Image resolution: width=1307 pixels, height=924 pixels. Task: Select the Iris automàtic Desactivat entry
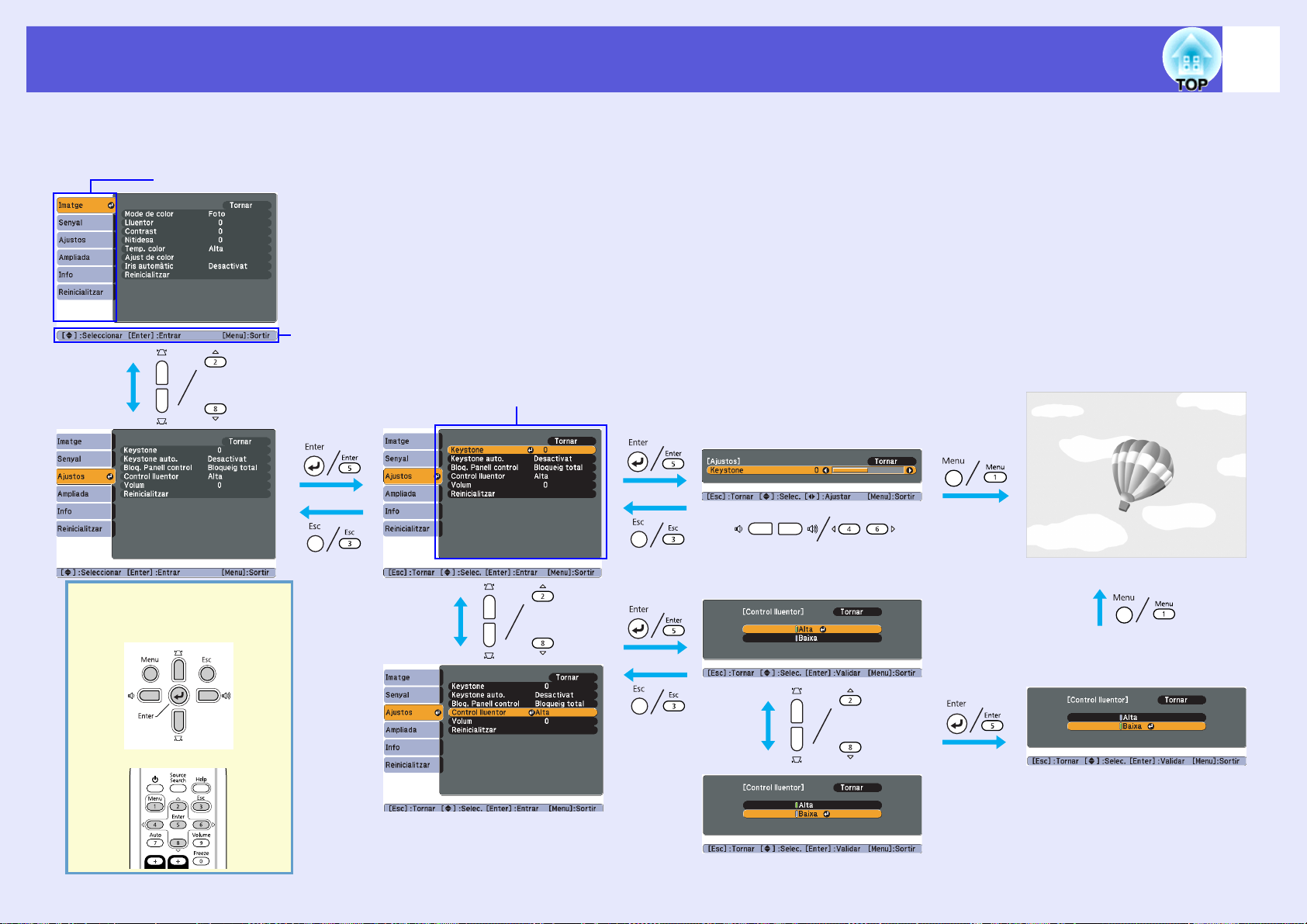(x=196, y=266)
